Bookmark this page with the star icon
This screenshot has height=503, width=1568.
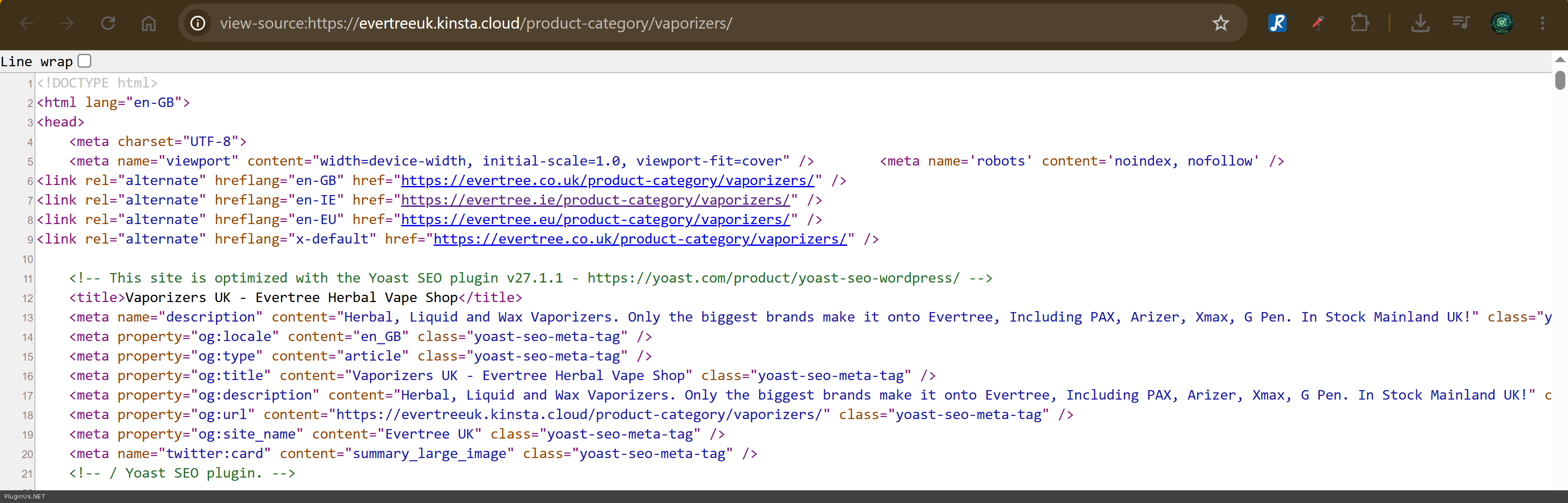tap(1220, 23)
